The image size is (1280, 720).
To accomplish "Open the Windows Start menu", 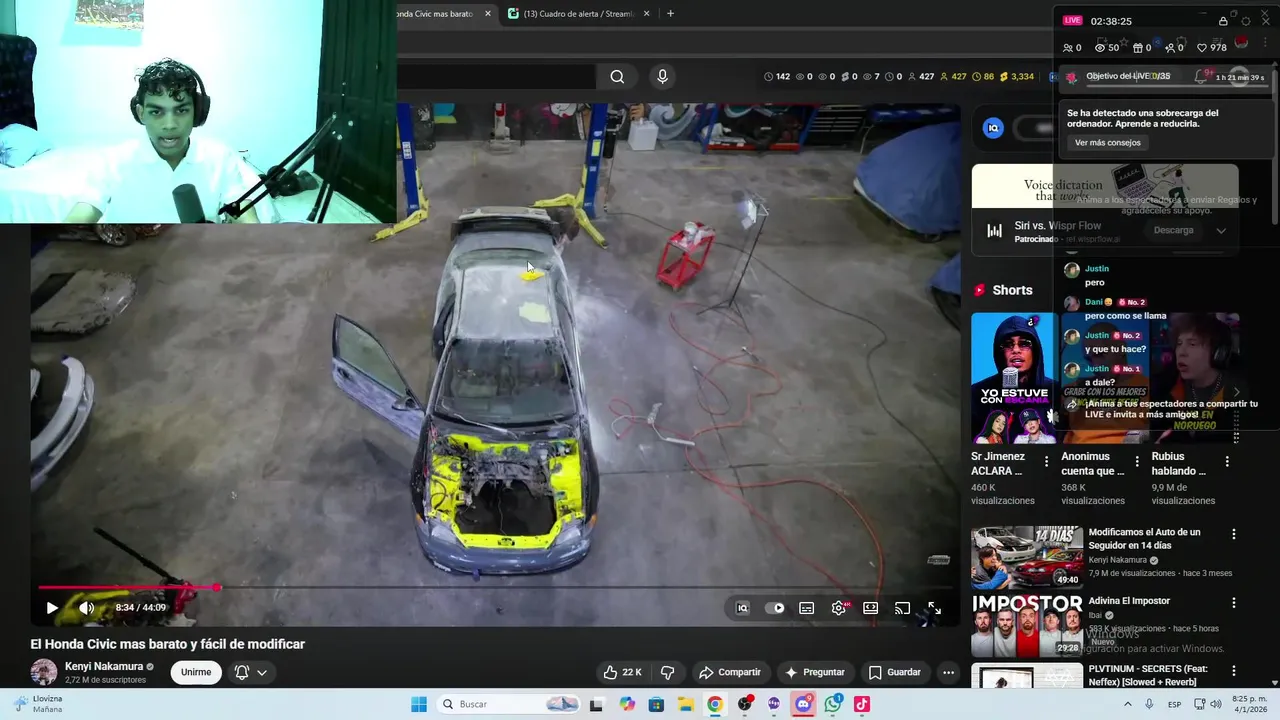I will click(x=419, y=704).
